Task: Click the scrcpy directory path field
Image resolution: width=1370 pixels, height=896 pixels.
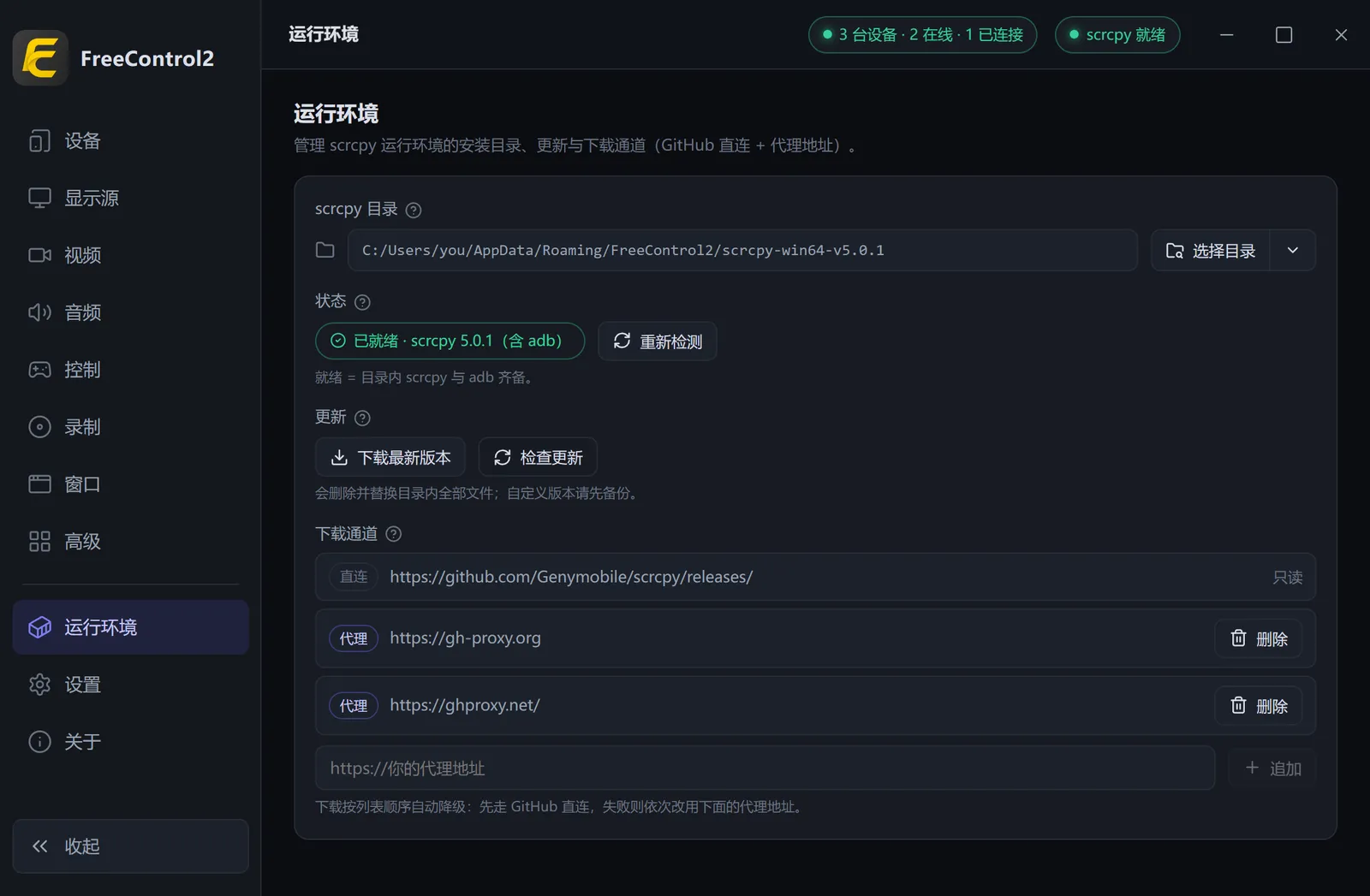Action: [x=742, y=250]
